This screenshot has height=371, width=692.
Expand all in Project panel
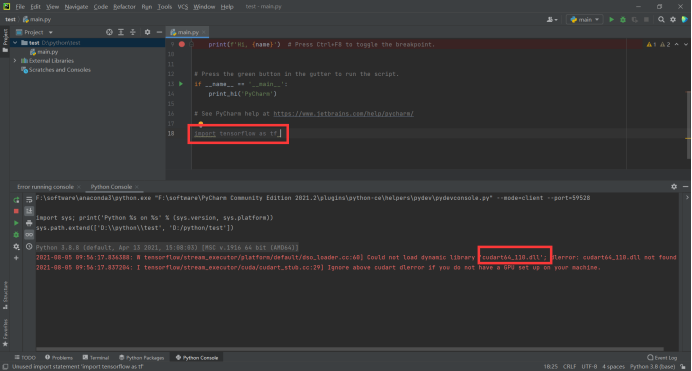121,32
